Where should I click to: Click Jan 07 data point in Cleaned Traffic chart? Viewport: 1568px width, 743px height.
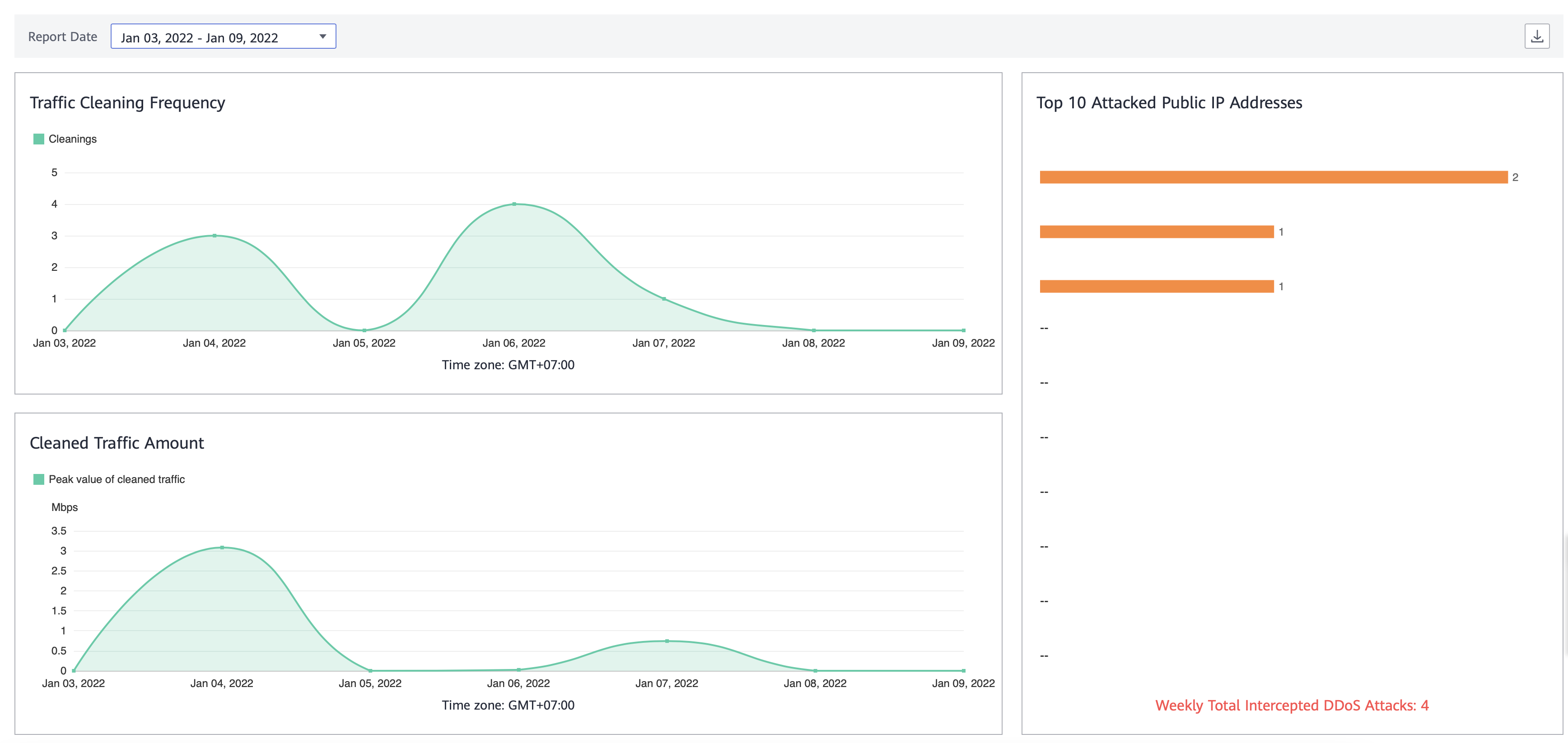(x=667, y=641)
